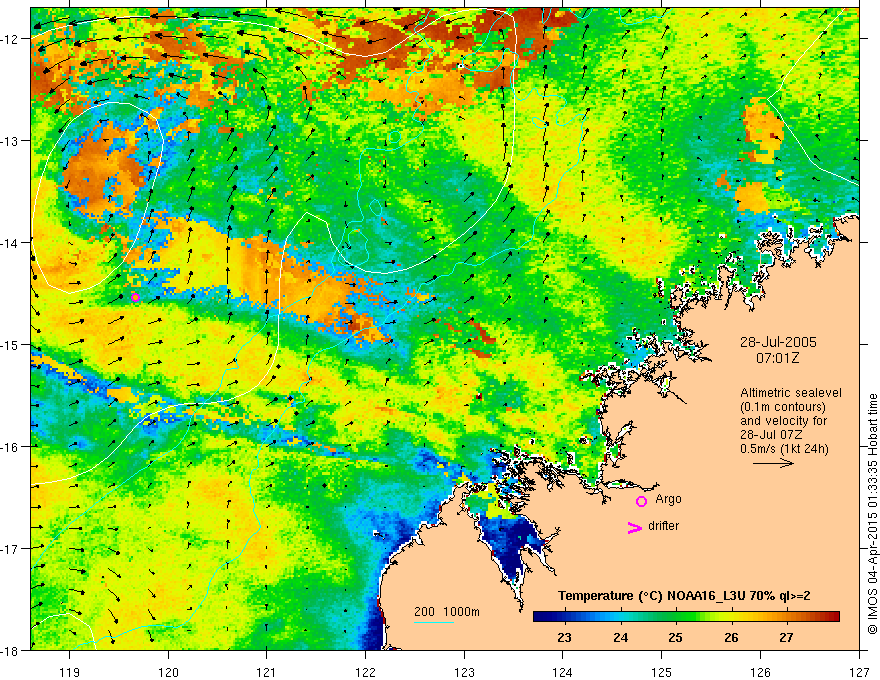Click the longitude 127 axis label

point(859,672)
